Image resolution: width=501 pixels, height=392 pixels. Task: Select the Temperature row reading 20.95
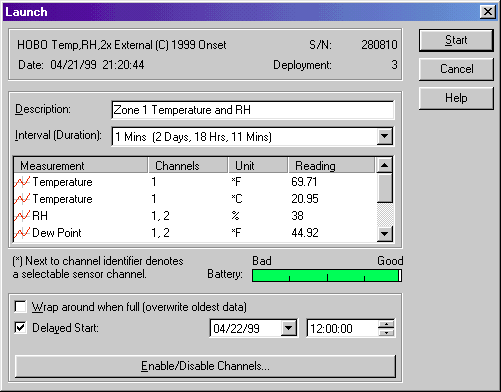click(x=305, y=199)
